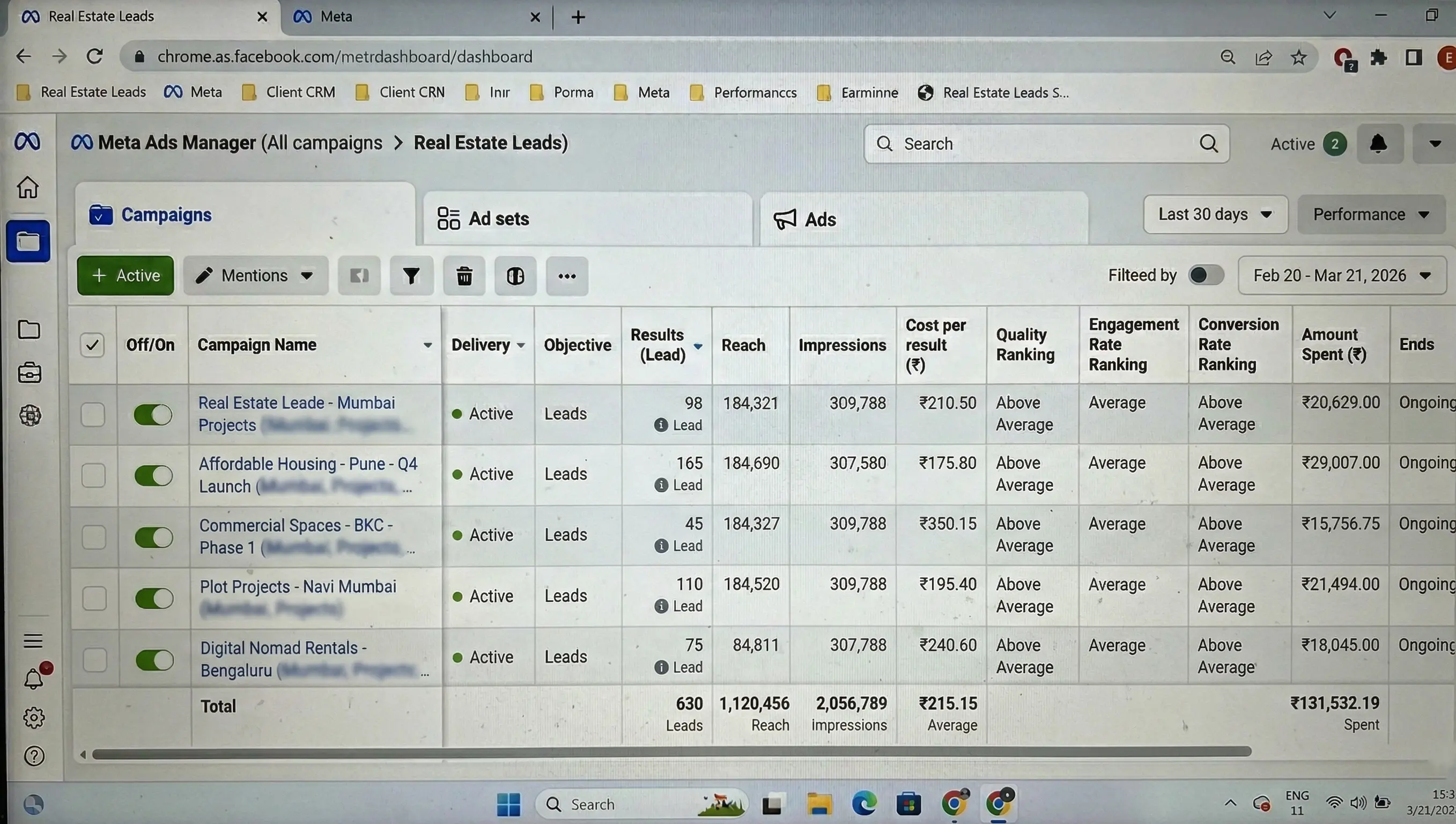Expand the Last 30 days dropdown

tap(1215, 215)
